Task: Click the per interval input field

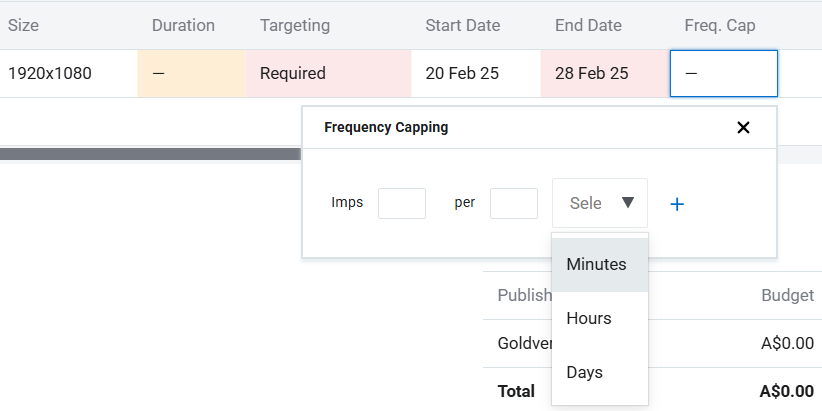Action: click(514, 203)
